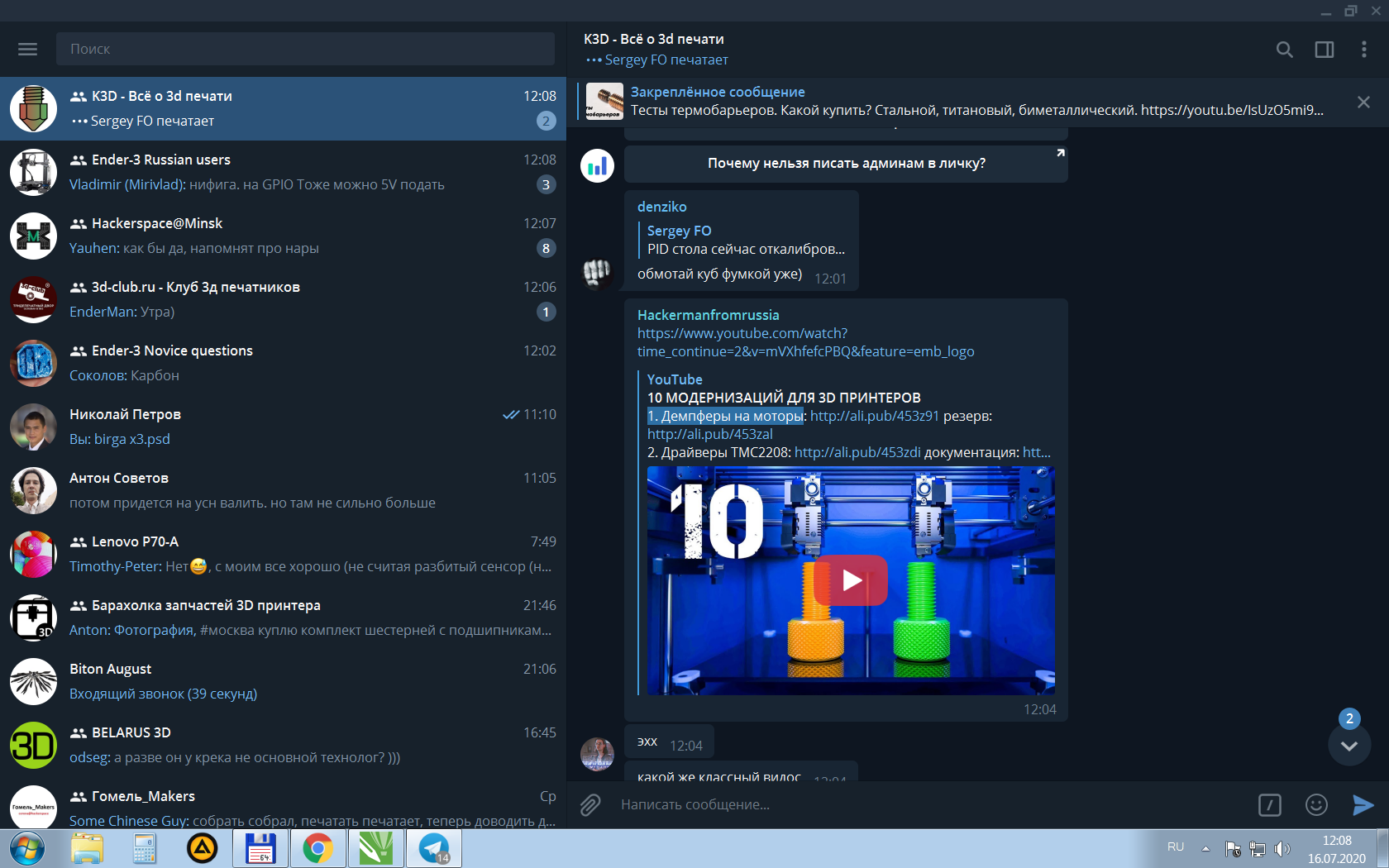Open the K3D - Всё о 3d печати chat

pyautogui.click(x=283, y=108)
